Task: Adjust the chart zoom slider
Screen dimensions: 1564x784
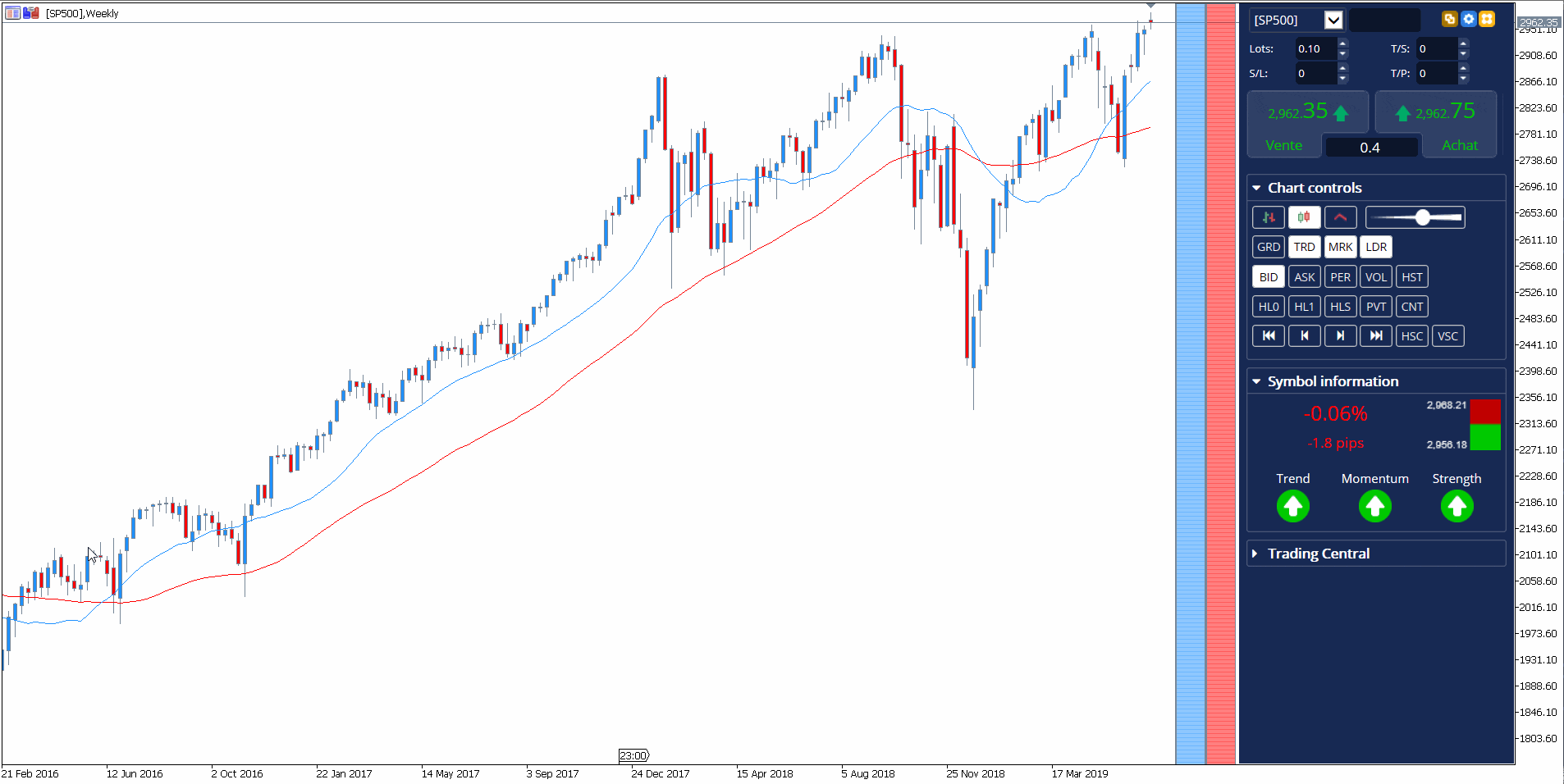Action: click(1422, 217)
